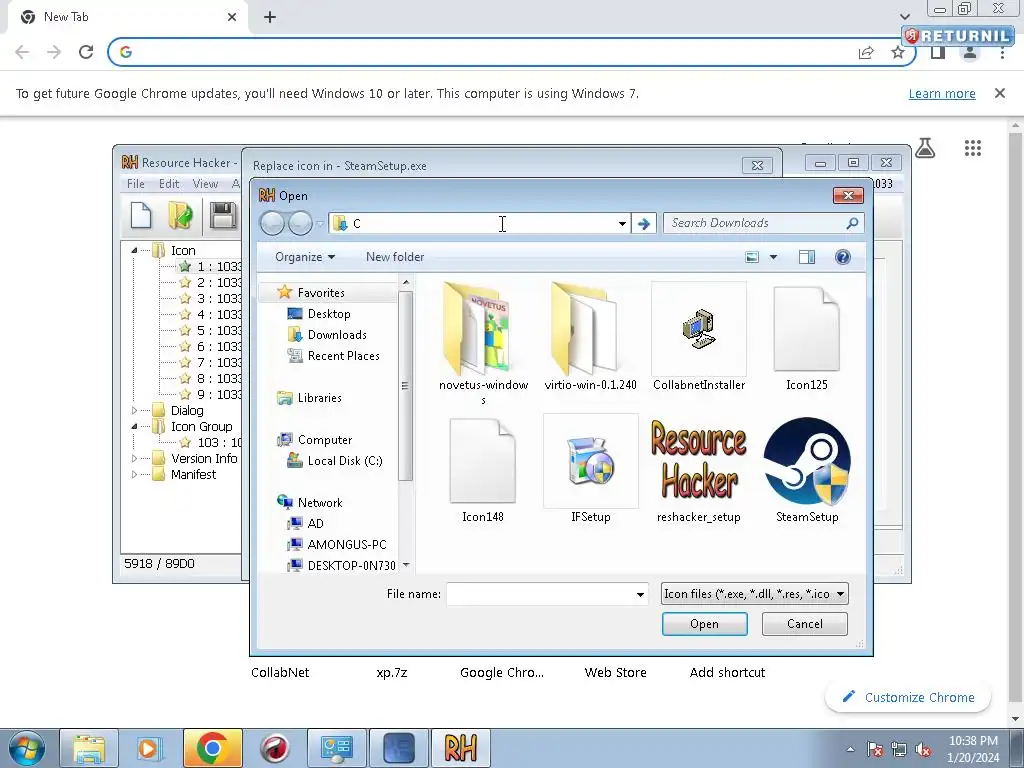
Task: Open the File name history dropdown arrow
Action: click(x=640, y=594)
